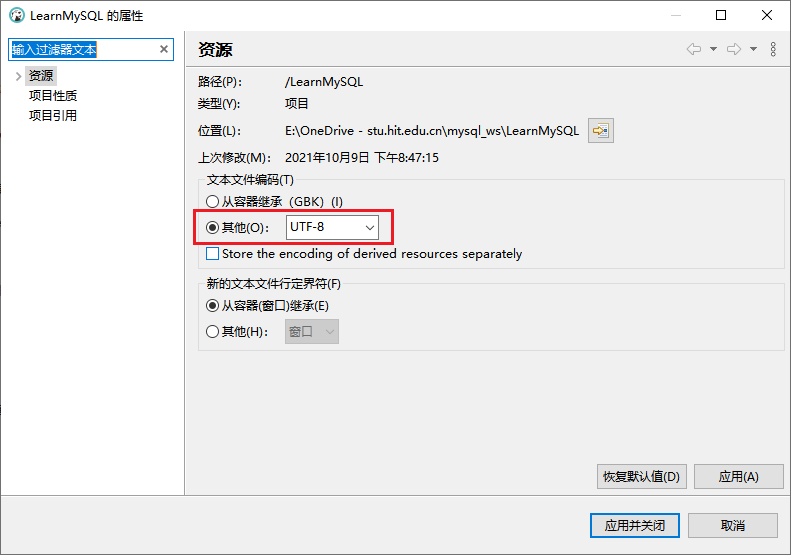This screenshot has width=791, height=555.
Task: Click the 资源 page heading
Action: (215, 49)
